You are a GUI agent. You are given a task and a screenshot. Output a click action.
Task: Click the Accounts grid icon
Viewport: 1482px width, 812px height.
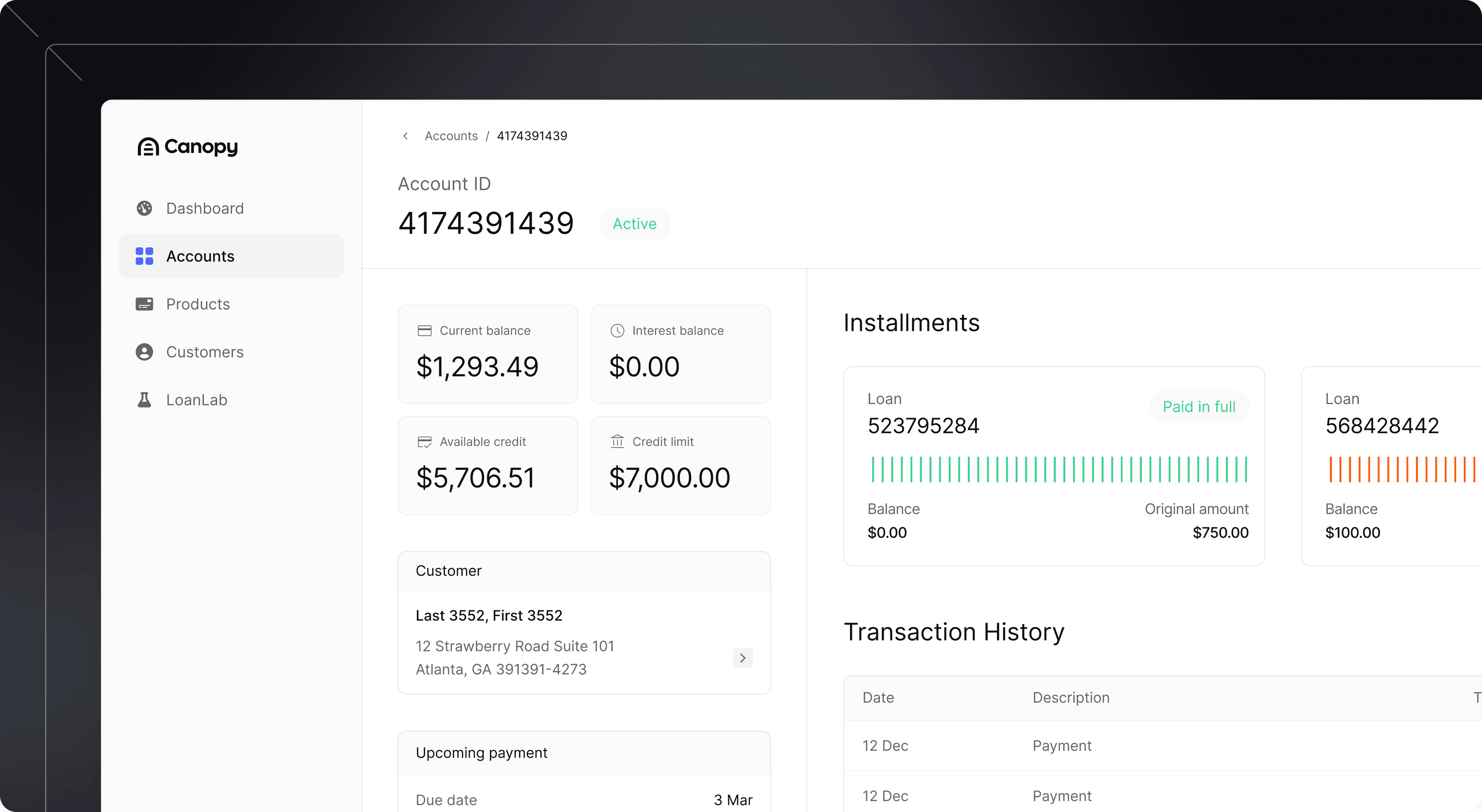[144, 256]
